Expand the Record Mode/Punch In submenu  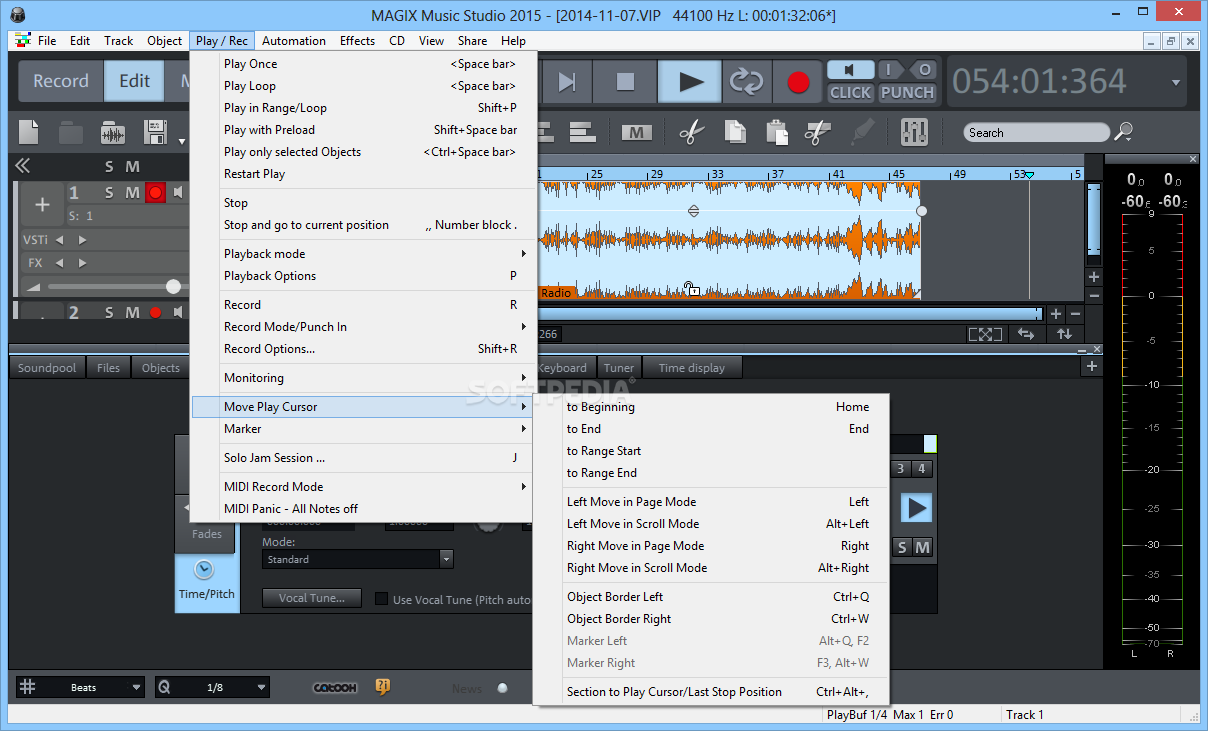point(364,327)
